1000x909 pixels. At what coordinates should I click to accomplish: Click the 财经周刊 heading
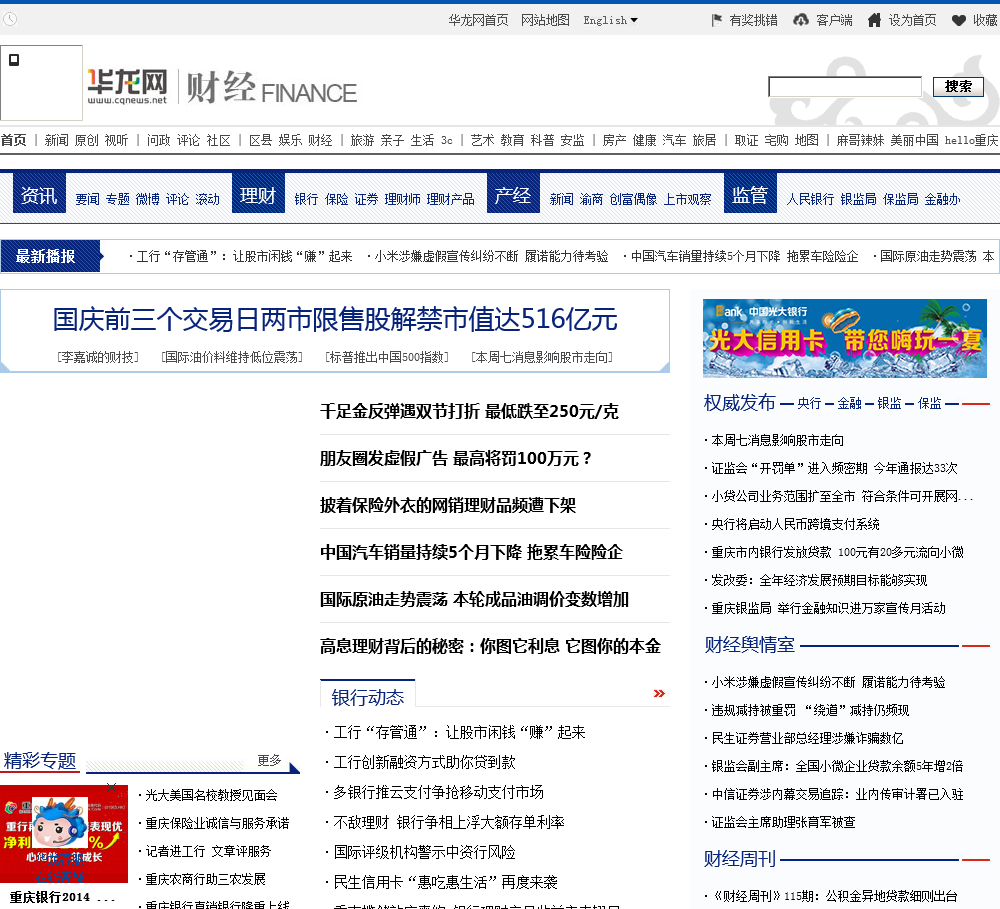(740, 859)
